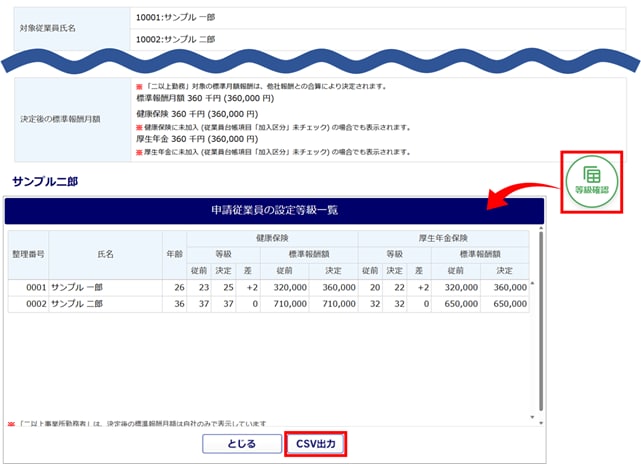Click the 二以上事業所勤務者 footnote in dialog
Screen dimensions: 641x464
[x=137, y=424]
